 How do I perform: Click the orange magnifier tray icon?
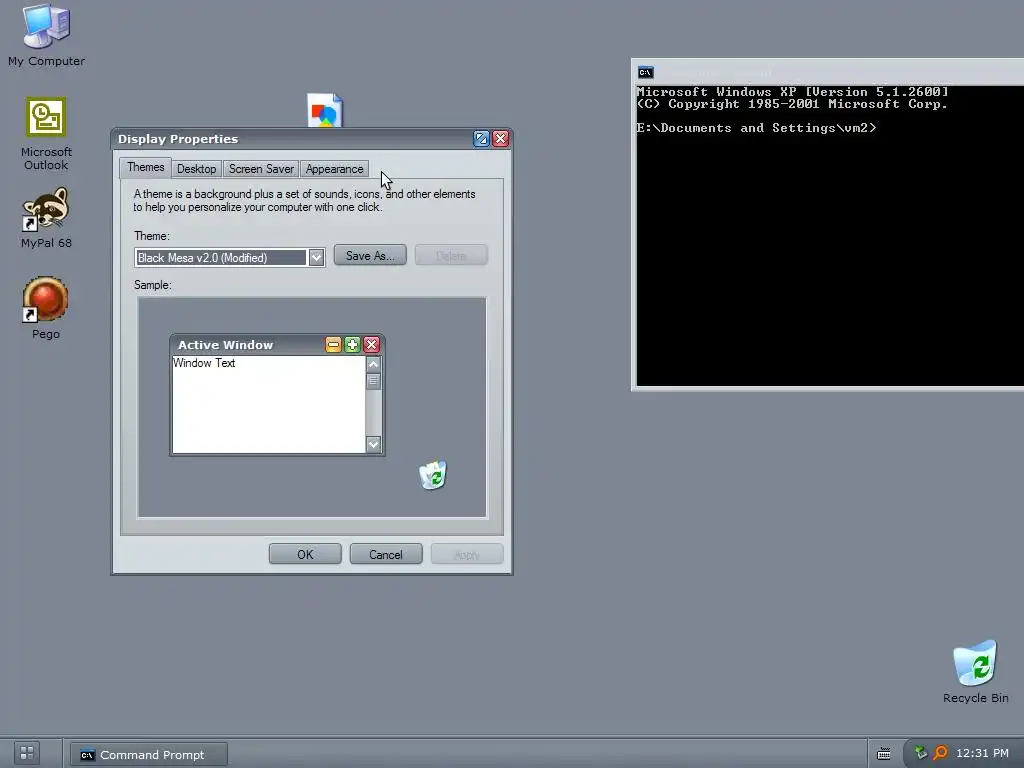coord(940,753)
